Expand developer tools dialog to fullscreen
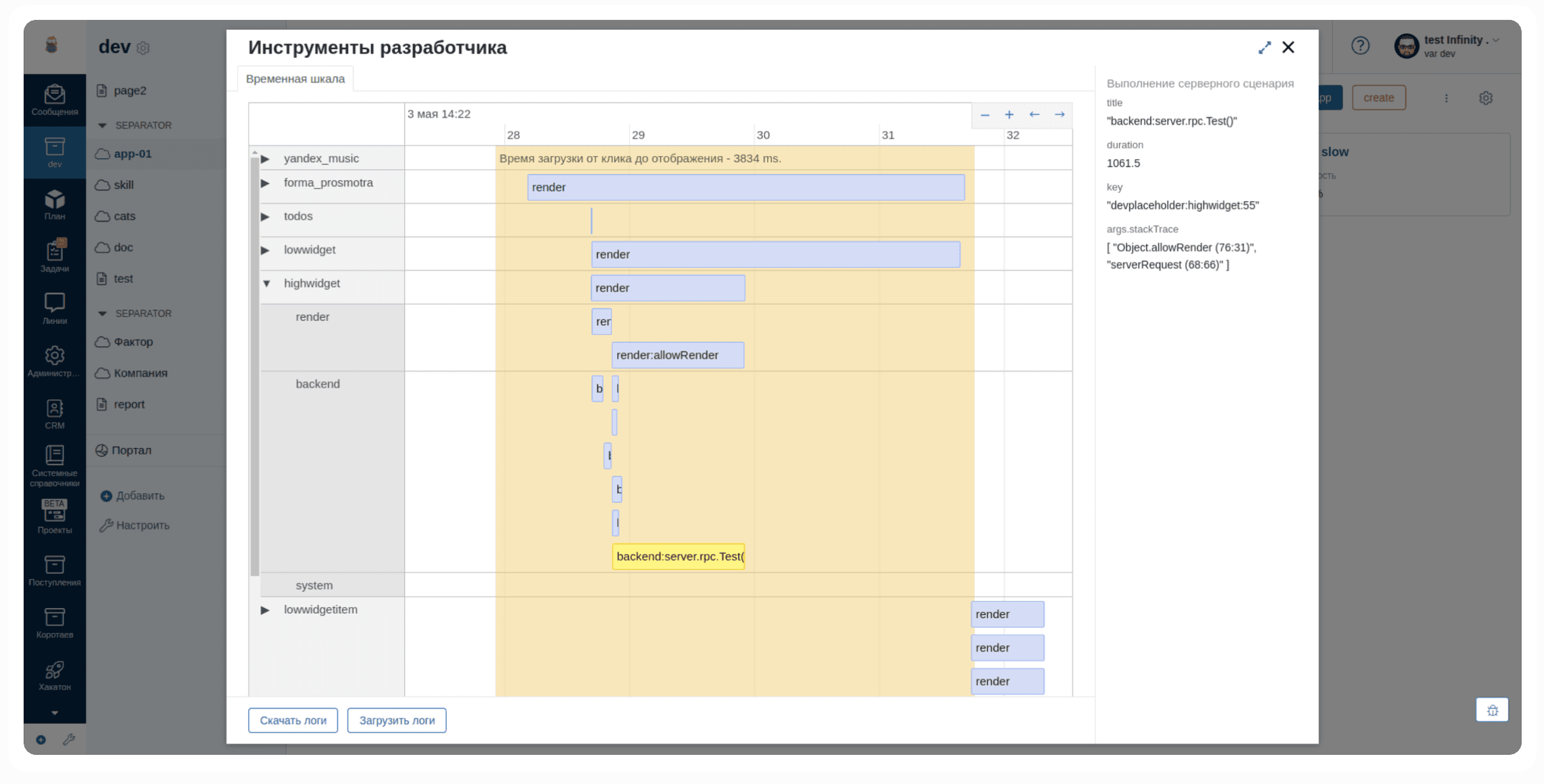The image size is (1544, 784). tap(1264, 48)
